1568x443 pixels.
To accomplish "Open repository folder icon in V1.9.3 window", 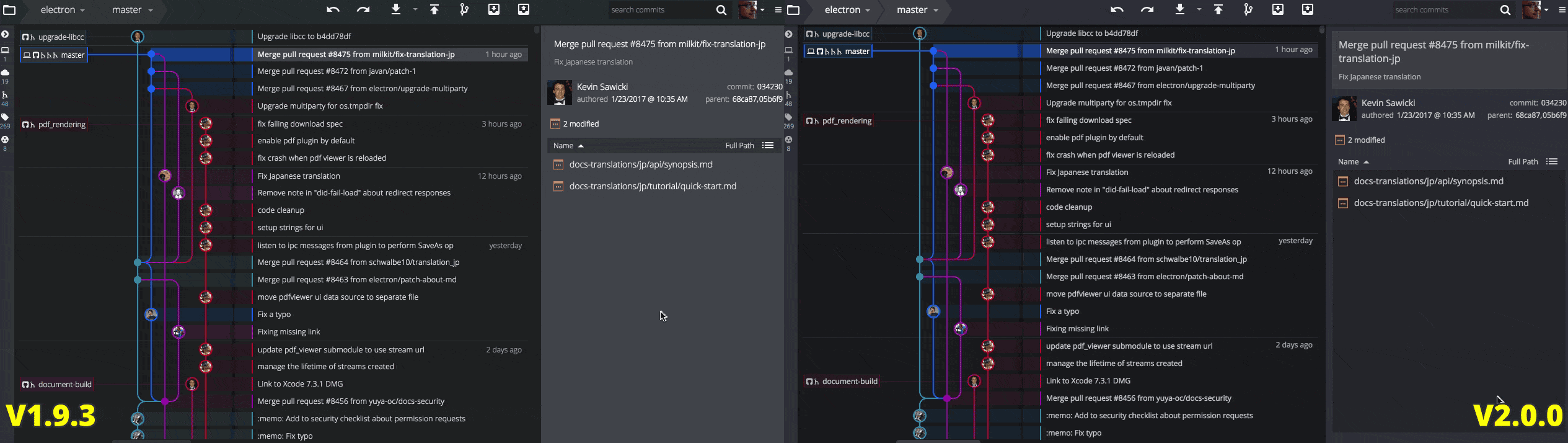I will tap(9, 10).
